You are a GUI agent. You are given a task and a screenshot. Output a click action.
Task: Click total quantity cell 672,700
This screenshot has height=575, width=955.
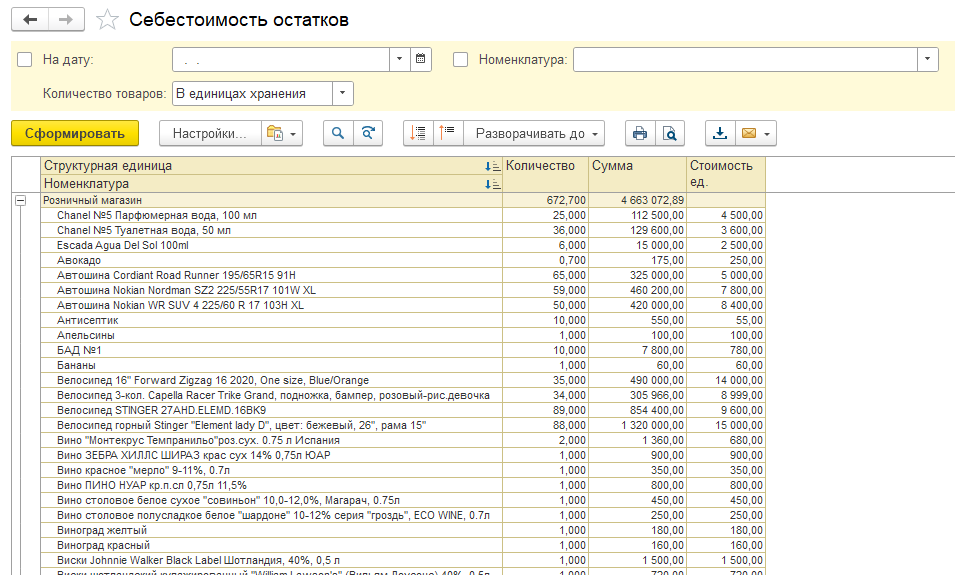tap(546, 200)
